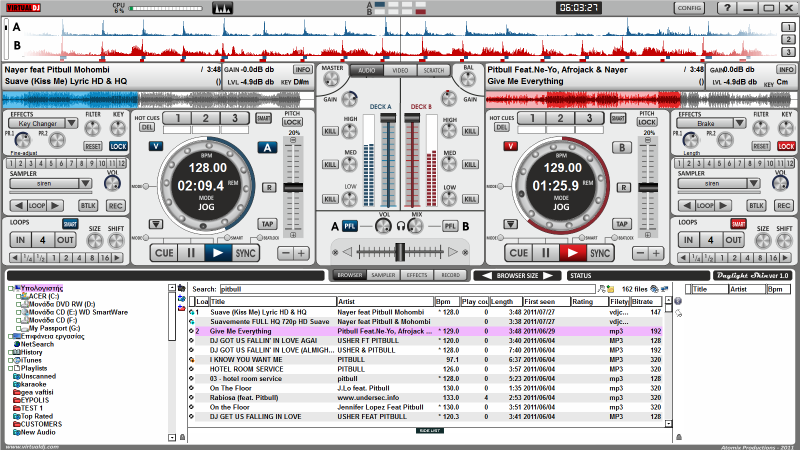Click deck B TAP button
Screen dimensions: 800x450
pyautogui.click(x=621, y=224)
